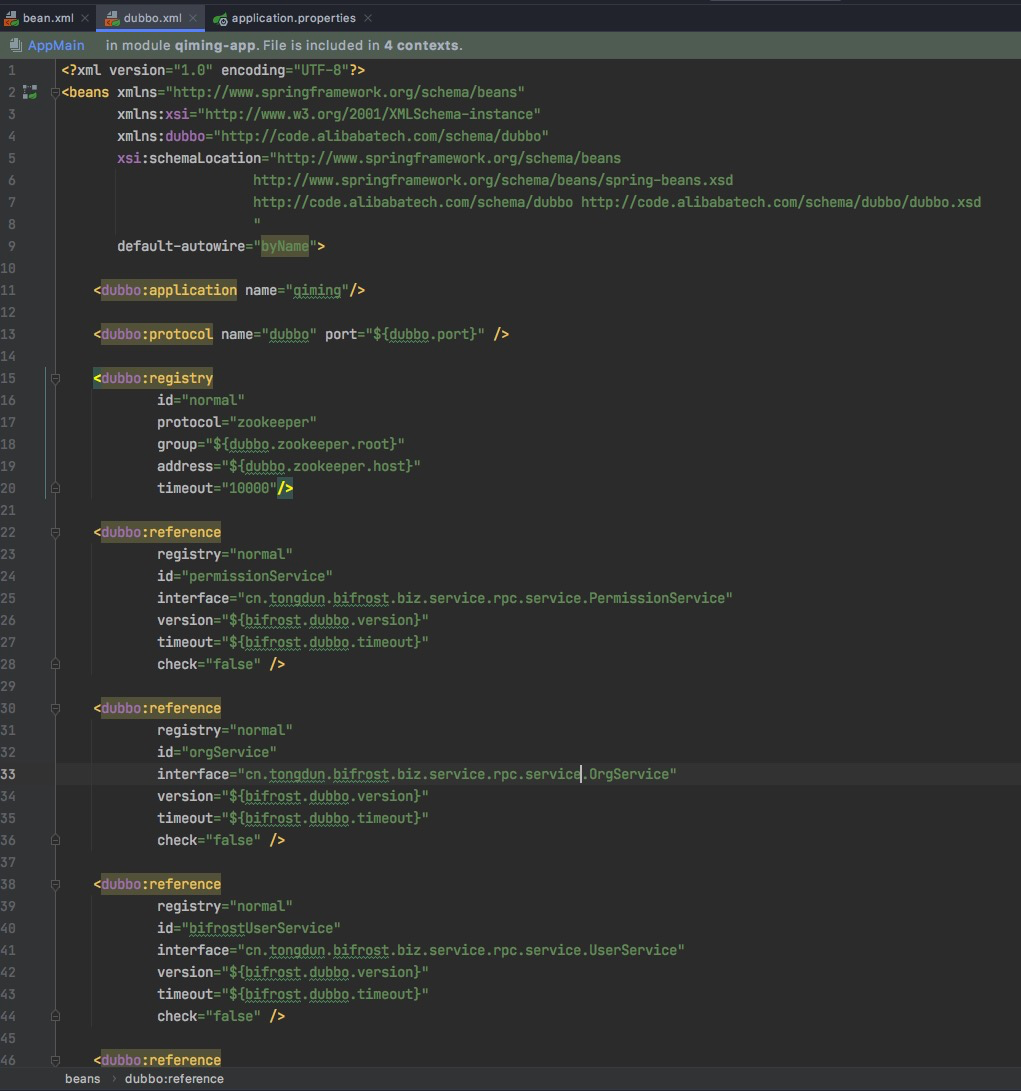Viewport: 1021px width, 1091px height.
Task: Click the bean.xml tab's file icon
Action: (12, 18)
